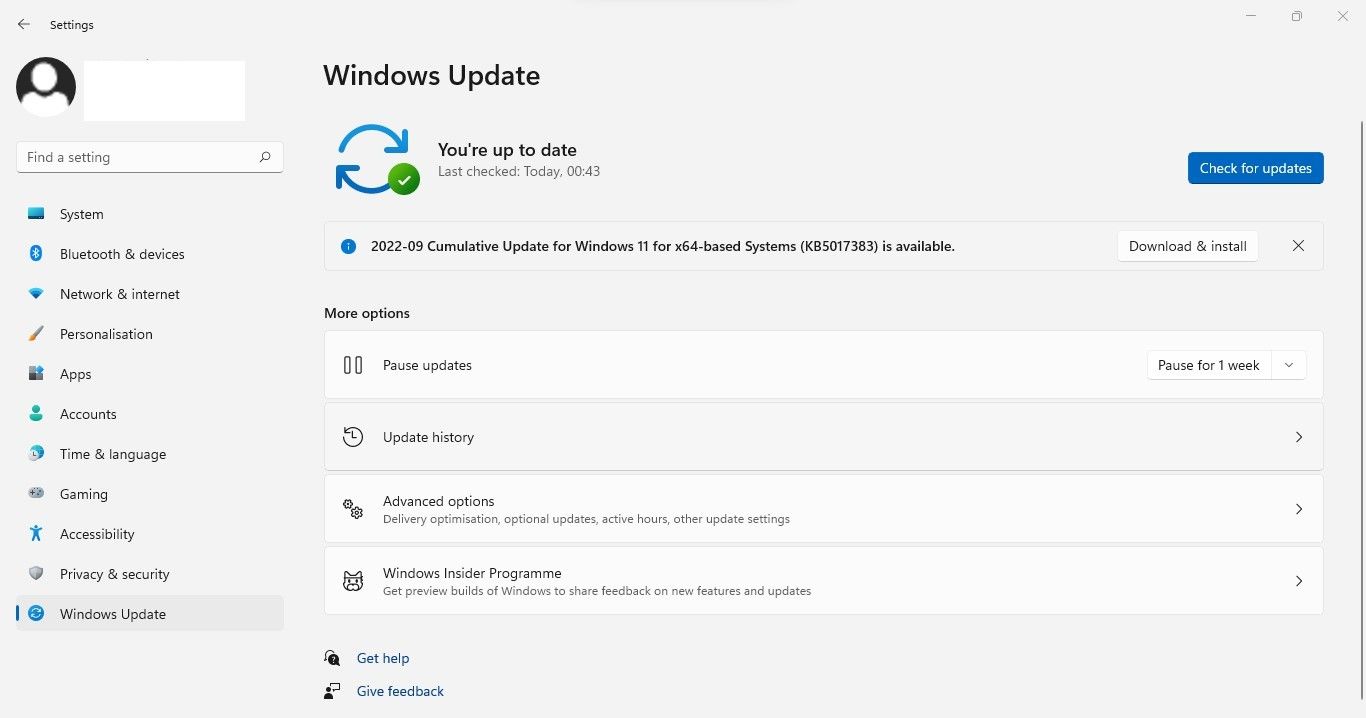Click the Windows Update page title

coord(432,75)
